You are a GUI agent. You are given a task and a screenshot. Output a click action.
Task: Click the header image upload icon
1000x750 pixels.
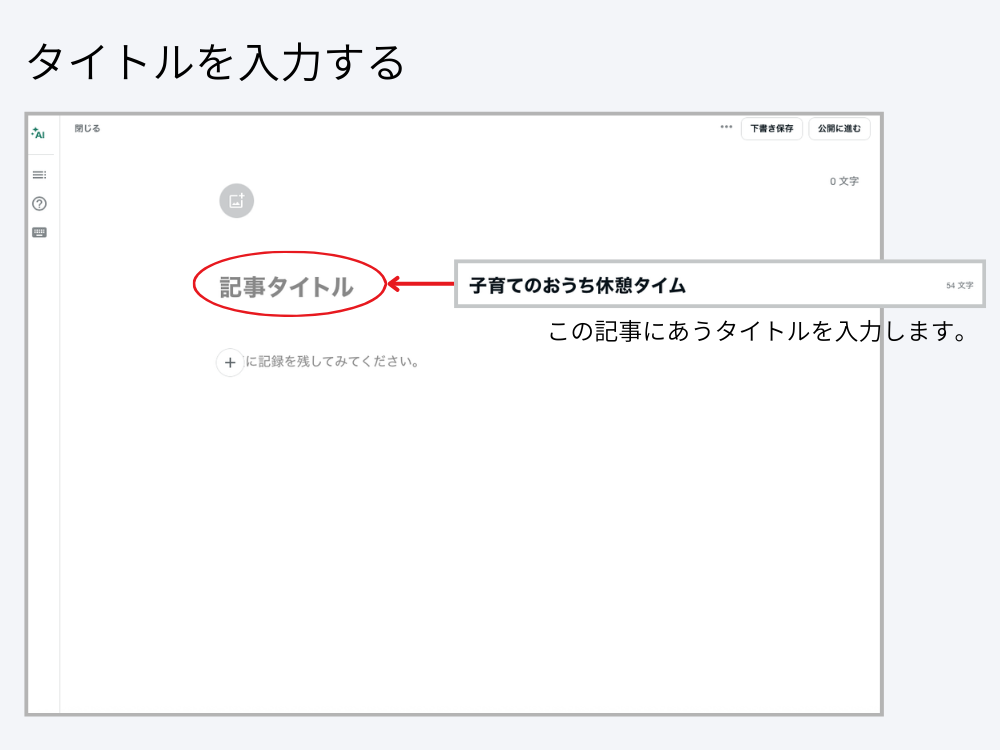point(239,199)
